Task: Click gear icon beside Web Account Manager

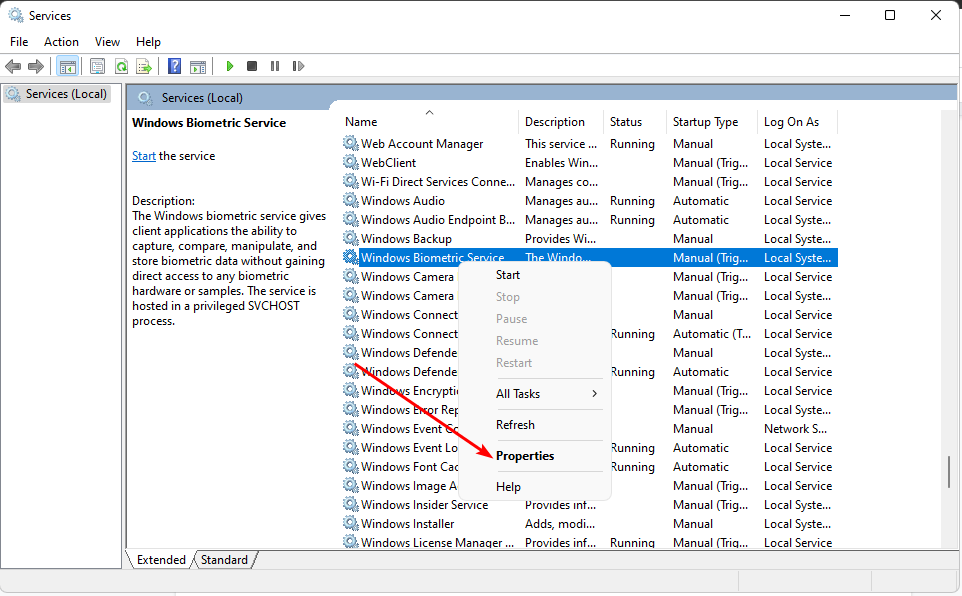Action: click(350, 144)
